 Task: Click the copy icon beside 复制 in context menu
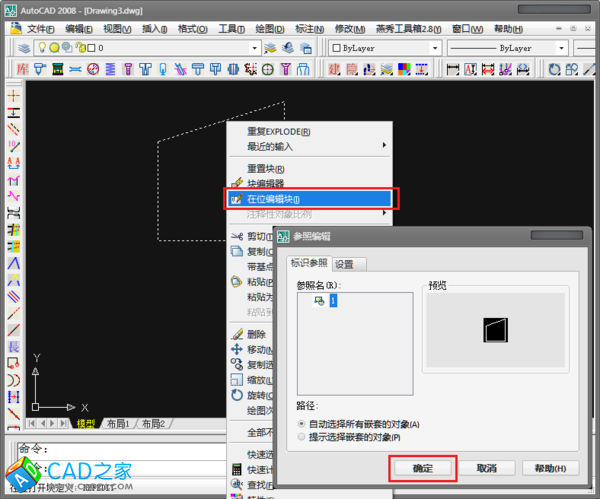pyautogui.click(x=237, y=252)
